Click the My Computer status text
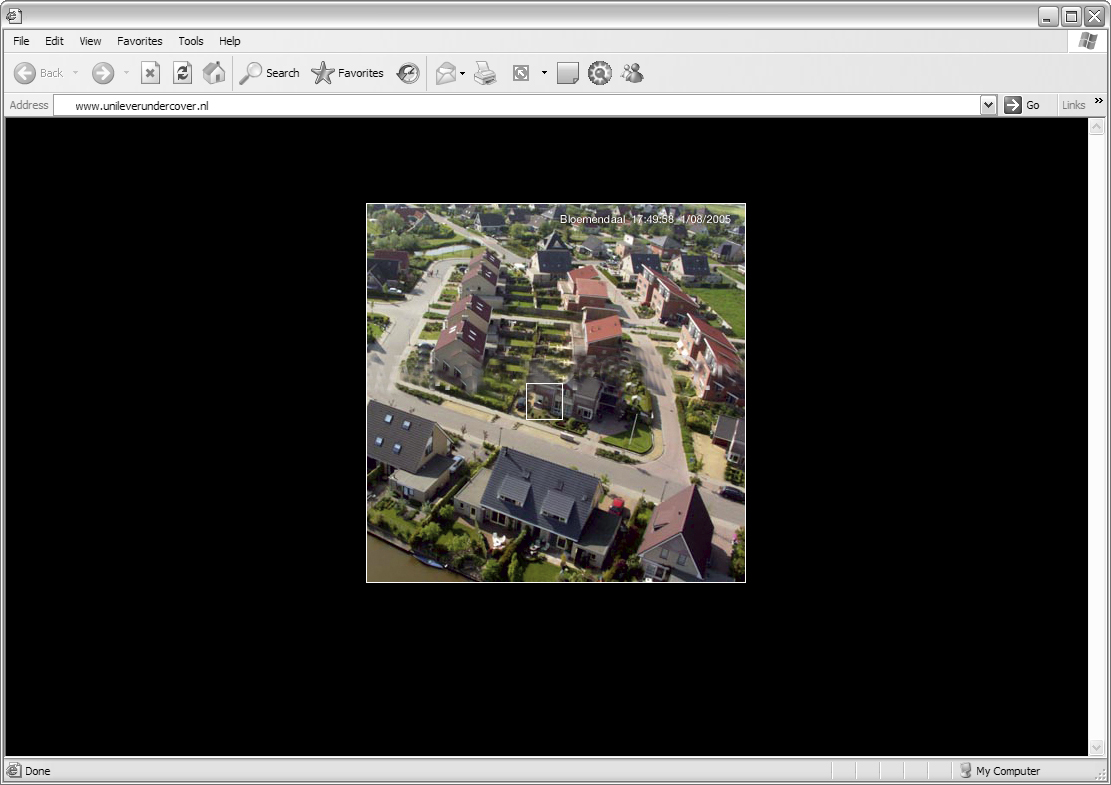Image resolution: width=1111 pixels, height=785 pixels. pyautogui.click(x=1008, y=771)
